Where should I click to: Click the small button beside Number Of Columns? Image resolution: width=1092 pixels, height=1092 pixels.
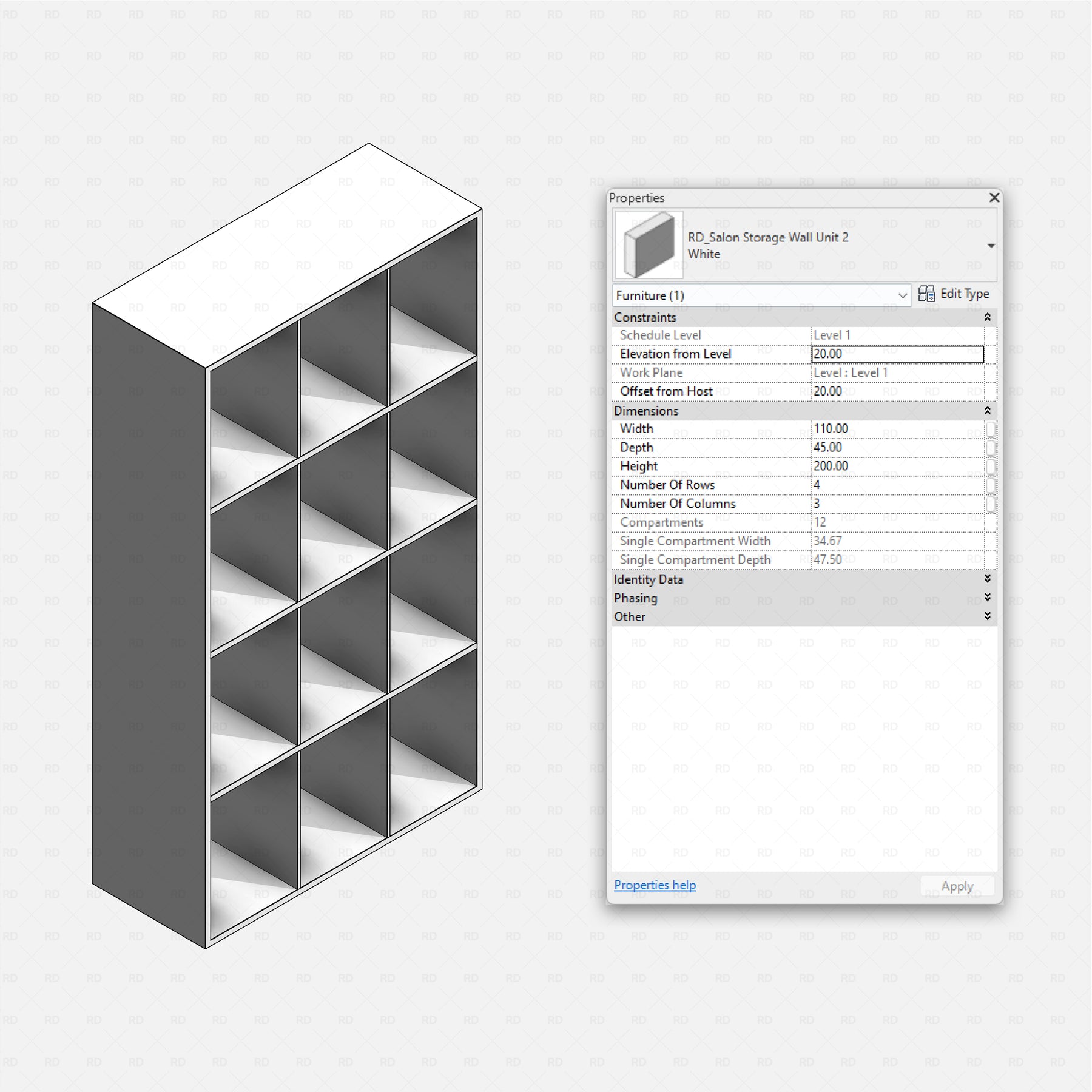tap(990, 504)
